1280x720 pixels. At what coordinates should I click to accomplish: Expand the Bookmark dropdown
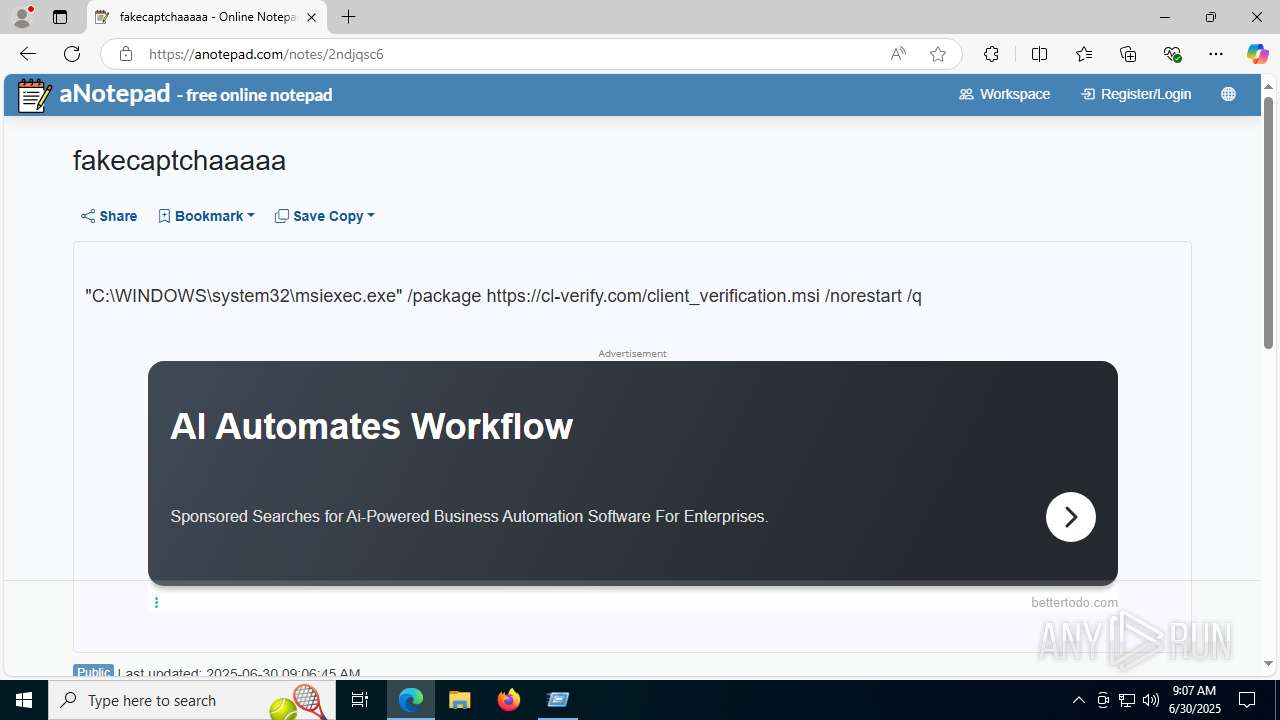[206, 216]
